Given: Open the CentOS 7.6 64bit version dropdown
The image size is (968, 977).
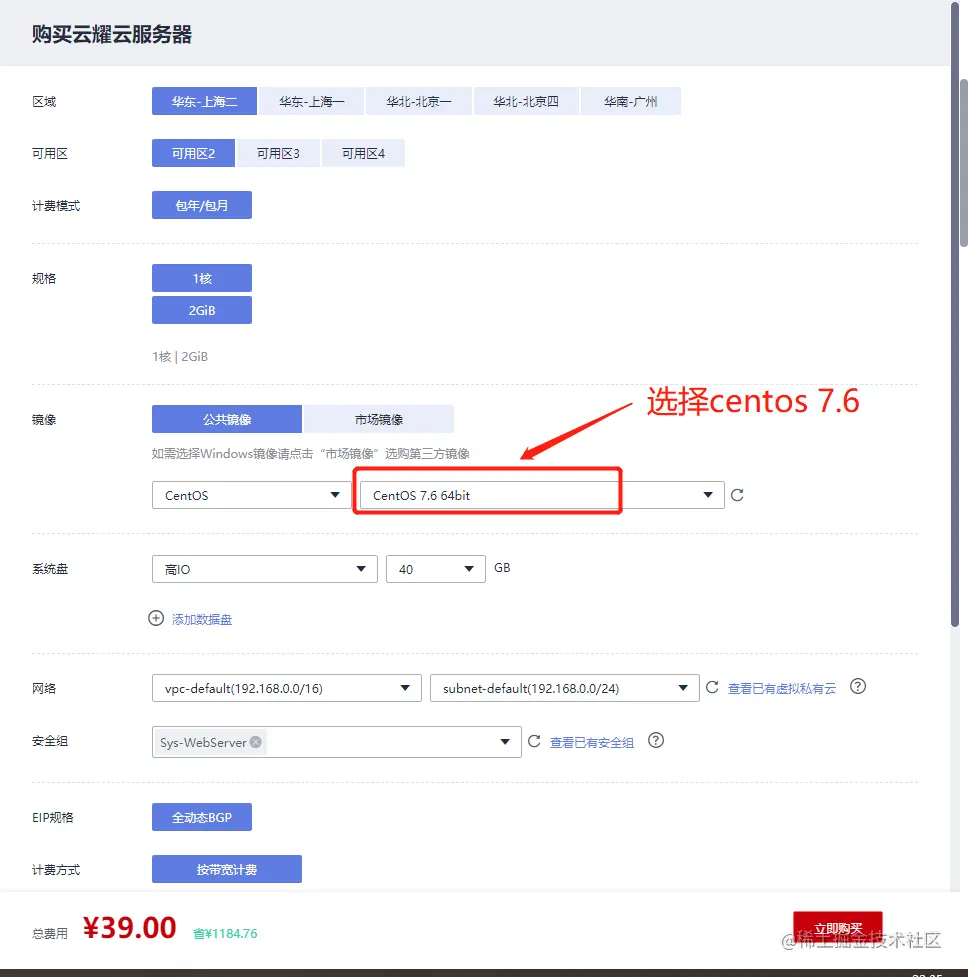Looking at the screenshot, I should pyautogui.click(x=542, y=495).
